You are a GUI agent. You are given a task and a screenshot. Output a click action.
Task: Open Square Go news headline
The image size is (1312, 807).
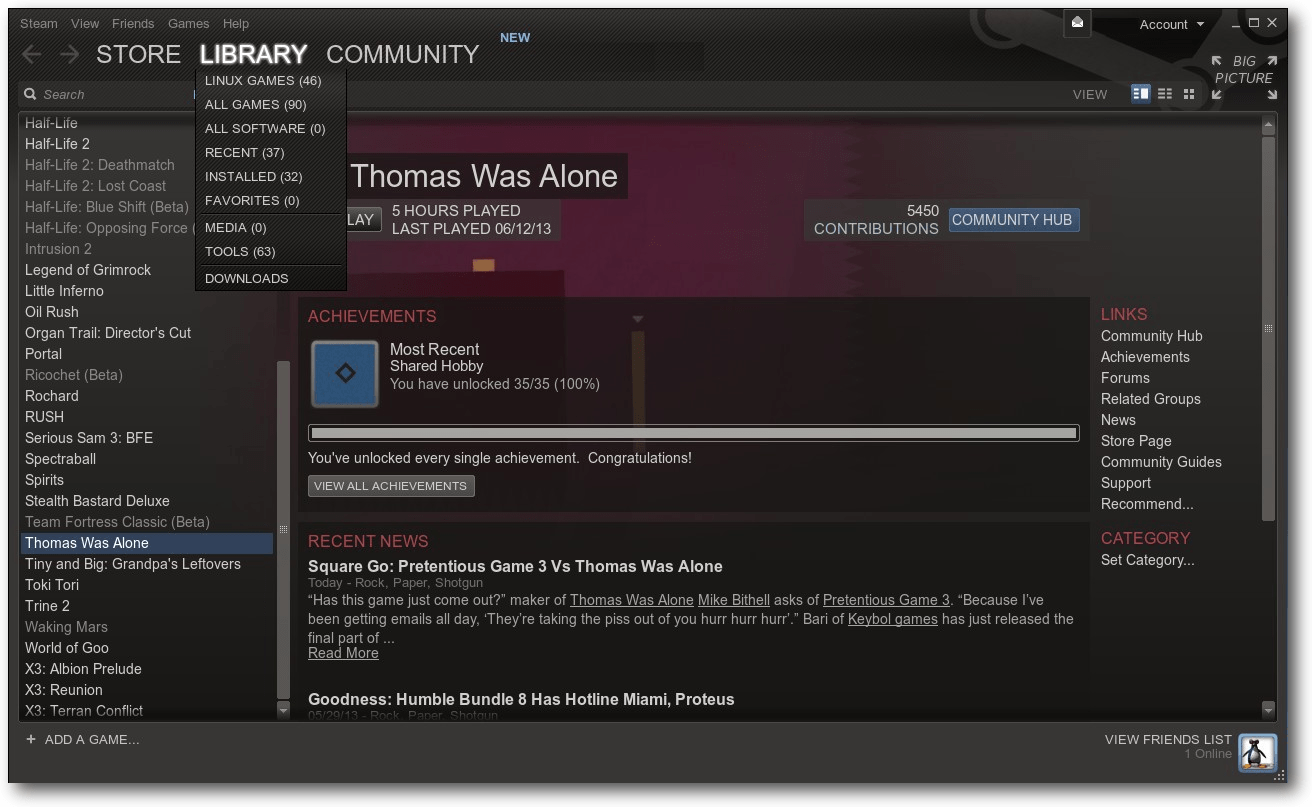(x=515, y=566)
